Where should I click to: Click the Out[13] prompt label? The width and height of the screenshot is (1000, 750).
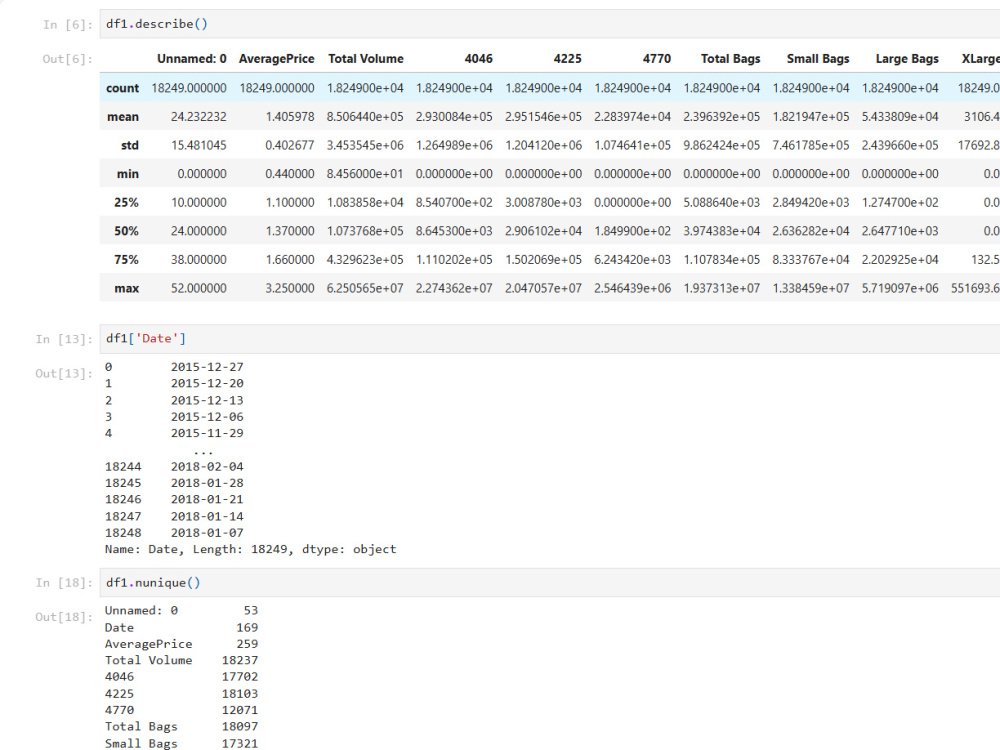coord(64,374)
